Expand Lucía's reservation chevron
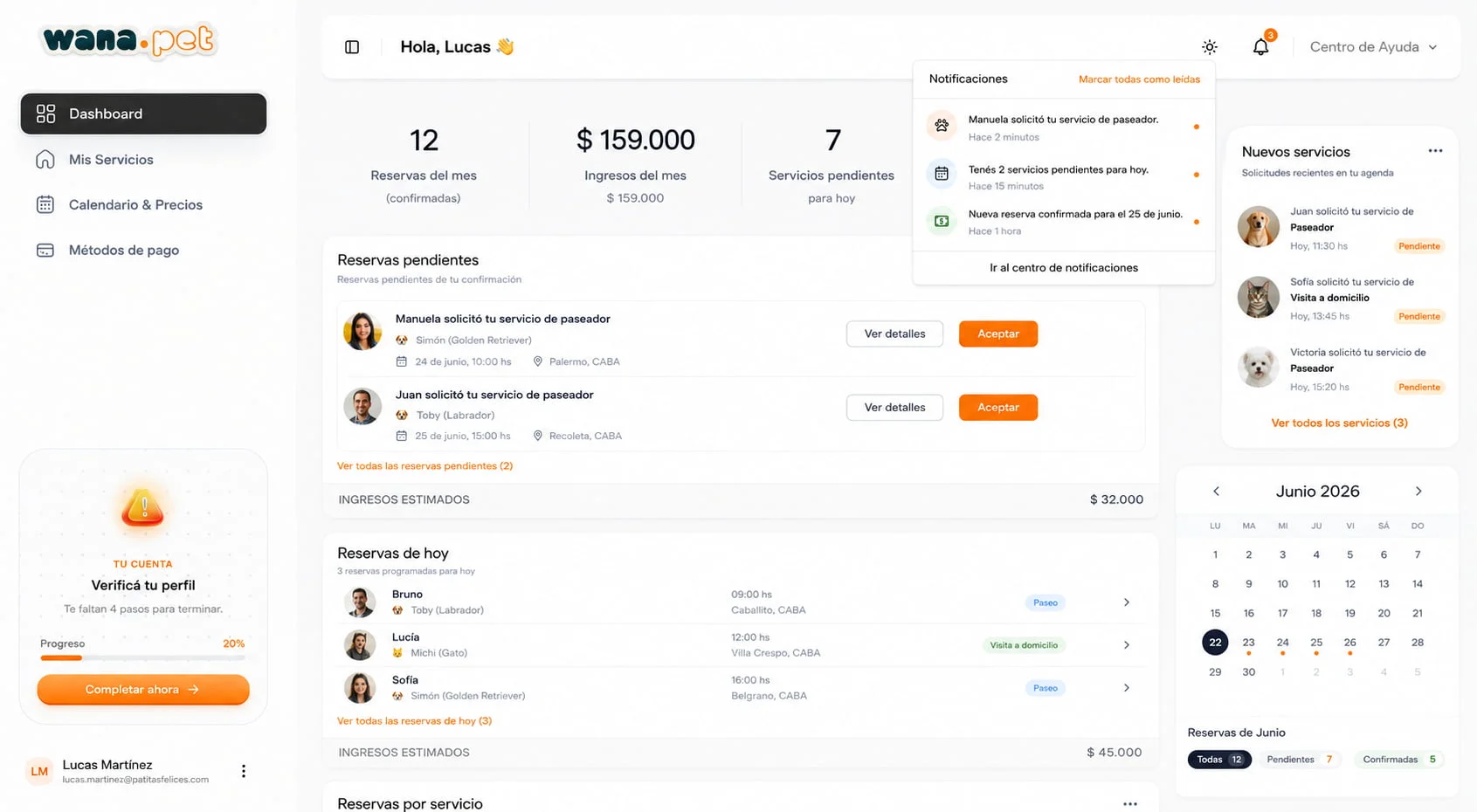Image resolution: width=1477 pixels, height=812 pixels. coord(1127,645)
